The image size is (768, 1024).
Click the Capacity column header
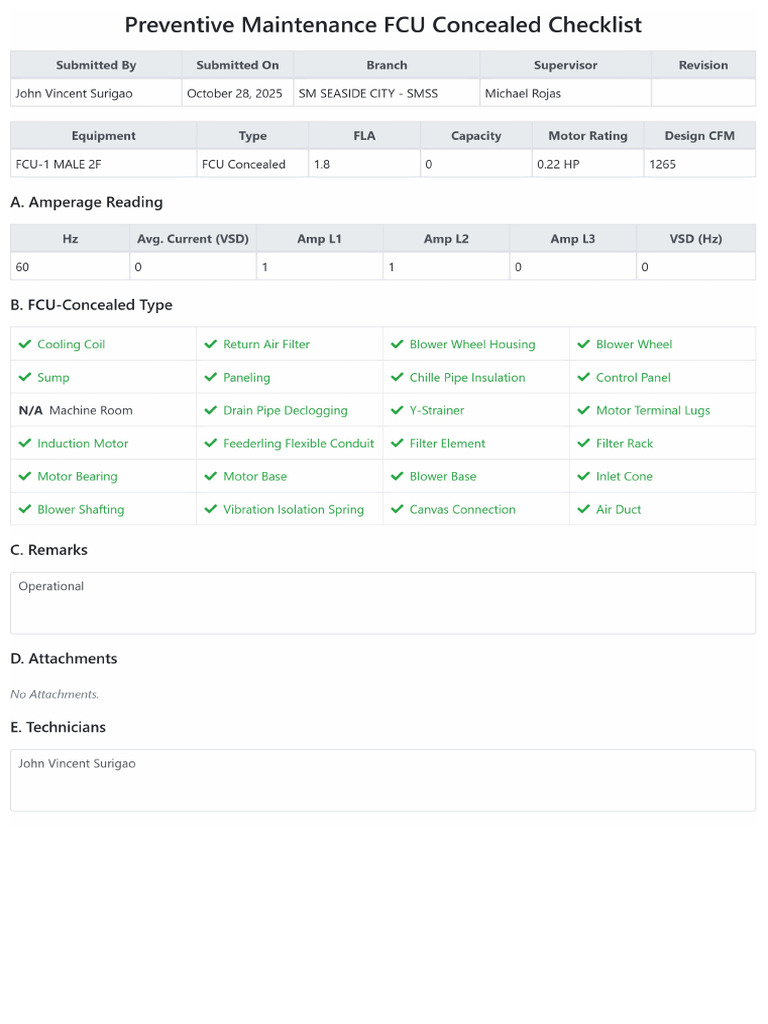pos(476,136)
